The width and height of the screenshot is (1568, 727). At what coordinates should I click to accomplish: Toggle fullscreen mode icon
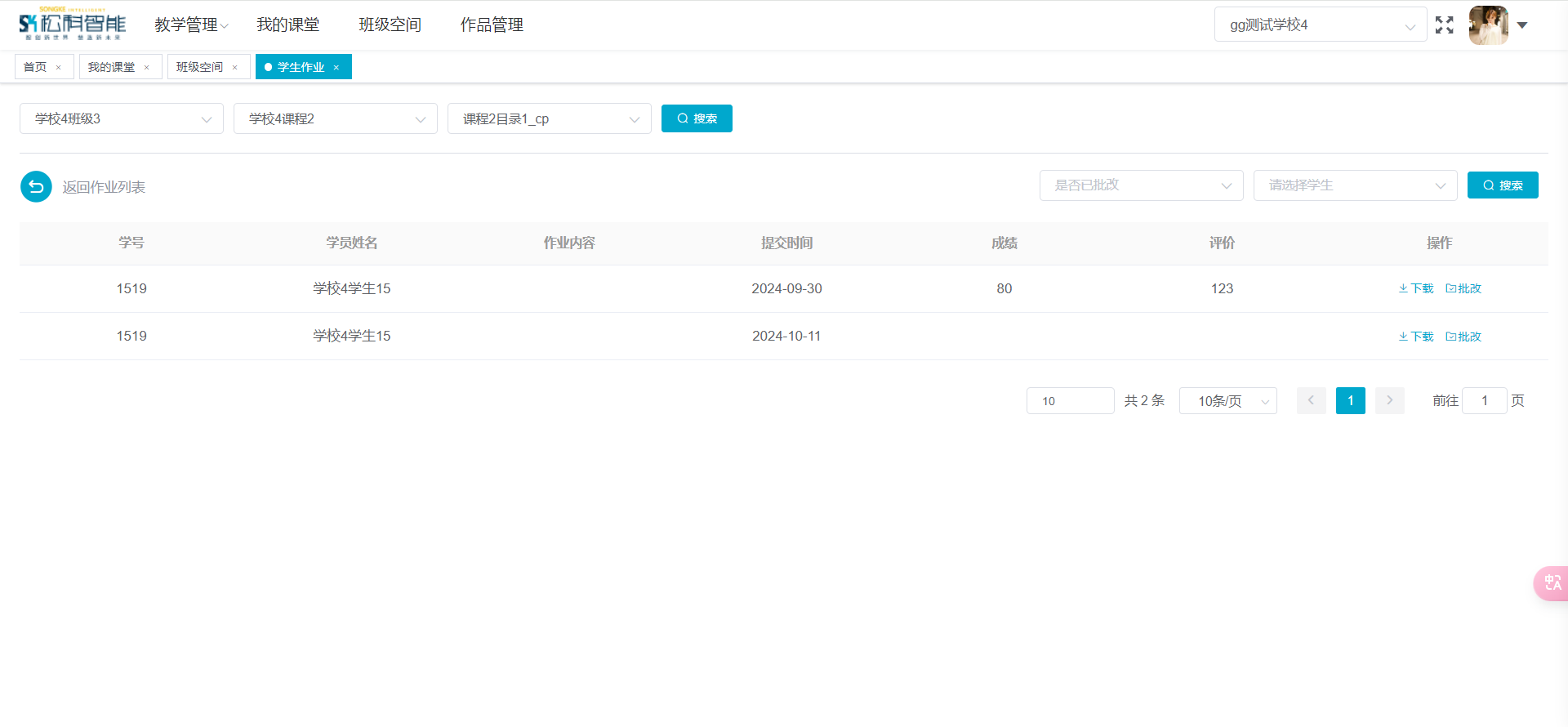1444,25
